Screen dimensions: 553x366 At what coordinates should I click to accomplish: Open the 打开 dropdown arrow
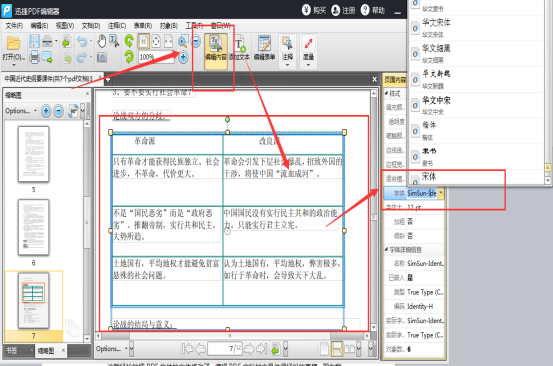pos(14,65)
